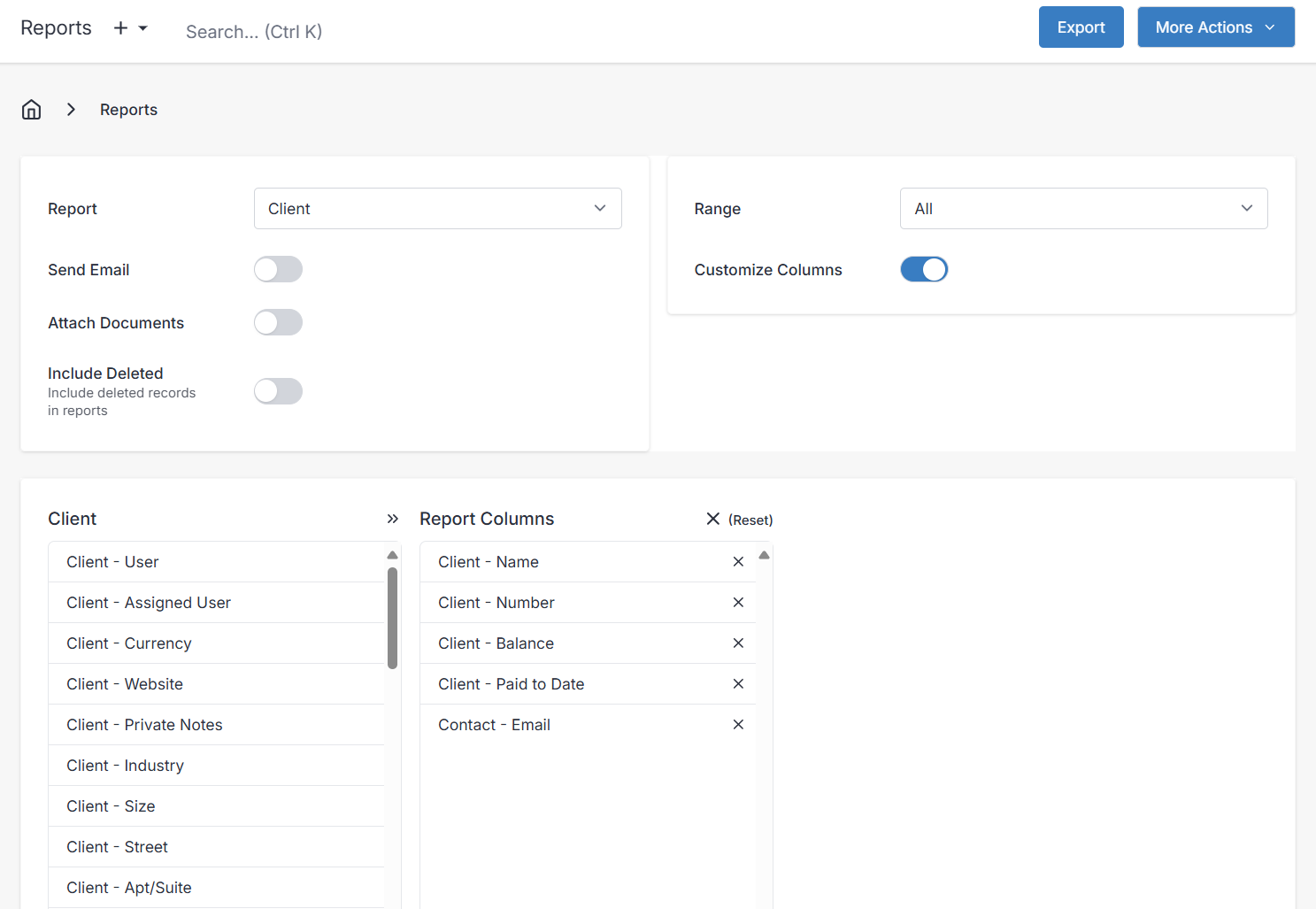1316x909 pixels.
Task: Select Client - Street
Action: [217, 847]
